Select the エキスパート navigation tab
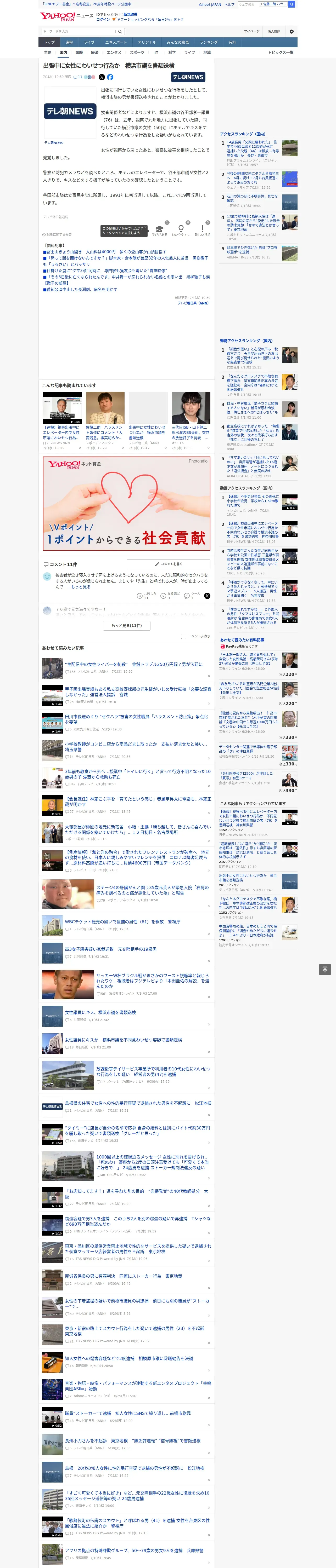The image size is (336, 1568). (116, 43)
